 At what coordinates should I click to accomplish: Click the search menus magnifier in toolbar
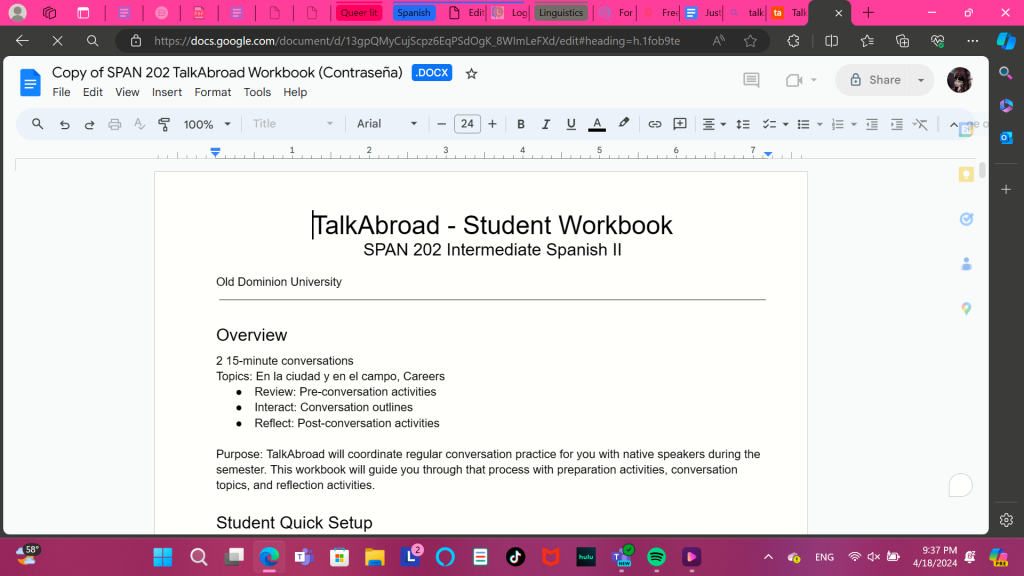[37, 123]
